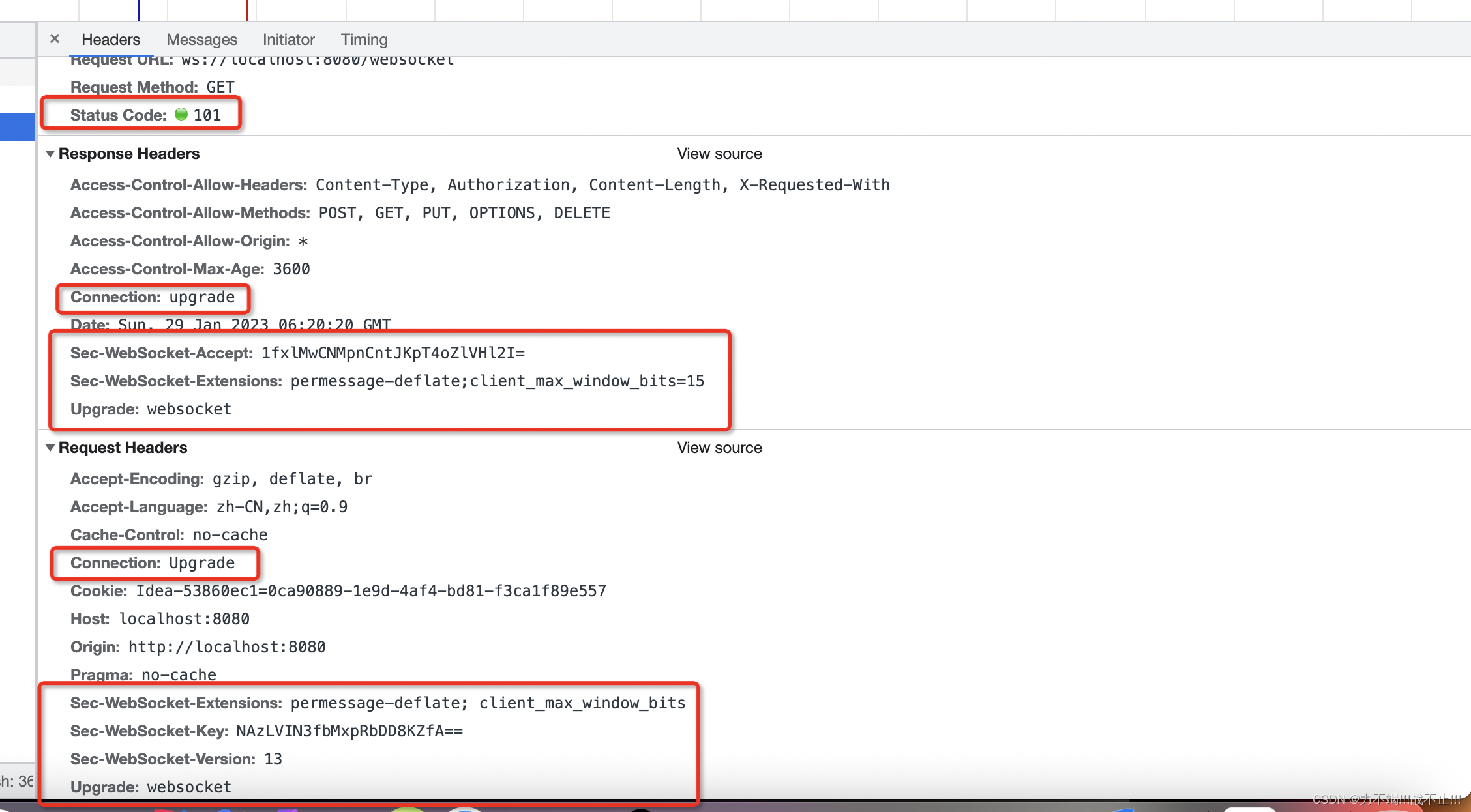Click Origin http://localhost:8080 value
The image size is (1471, 812).
point(227,647)
